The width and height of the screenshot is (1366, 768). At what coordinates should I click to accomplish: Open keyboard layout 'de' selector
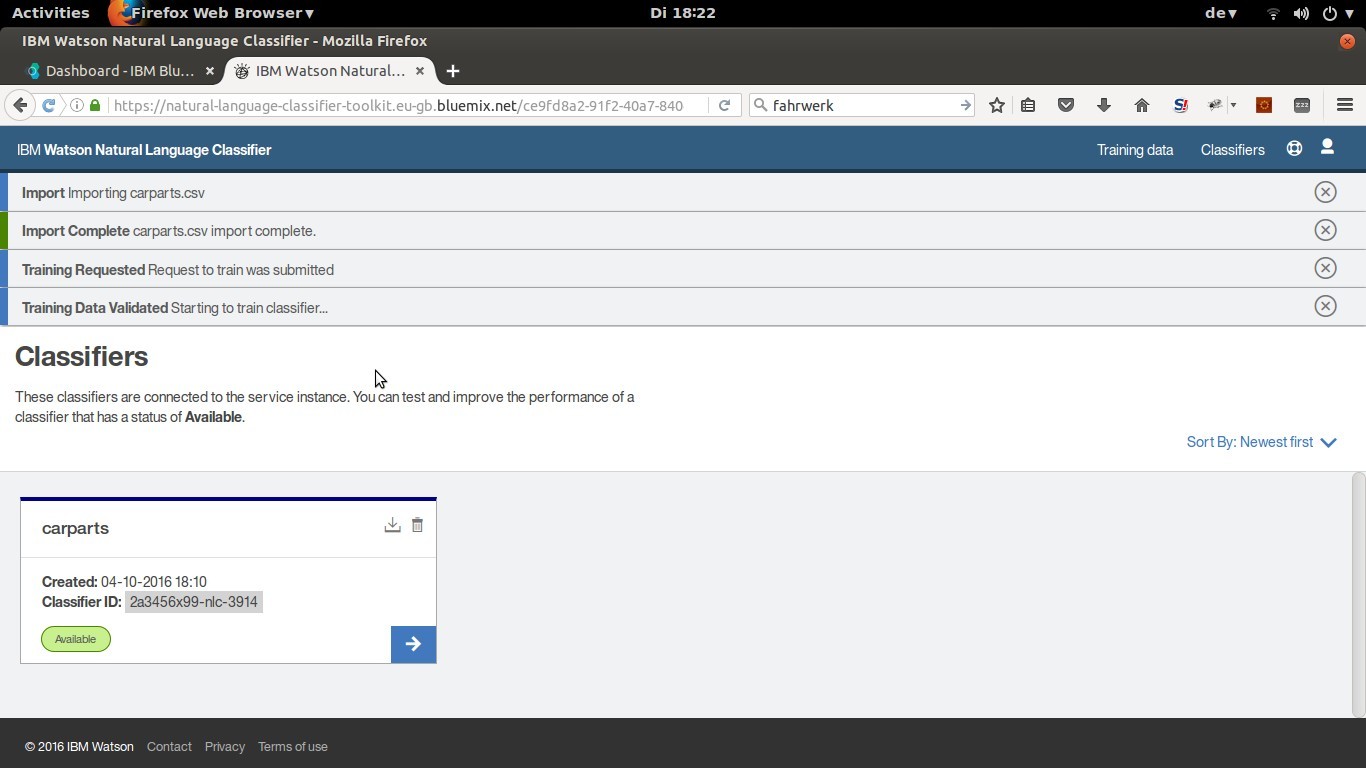coord(1221,13)
